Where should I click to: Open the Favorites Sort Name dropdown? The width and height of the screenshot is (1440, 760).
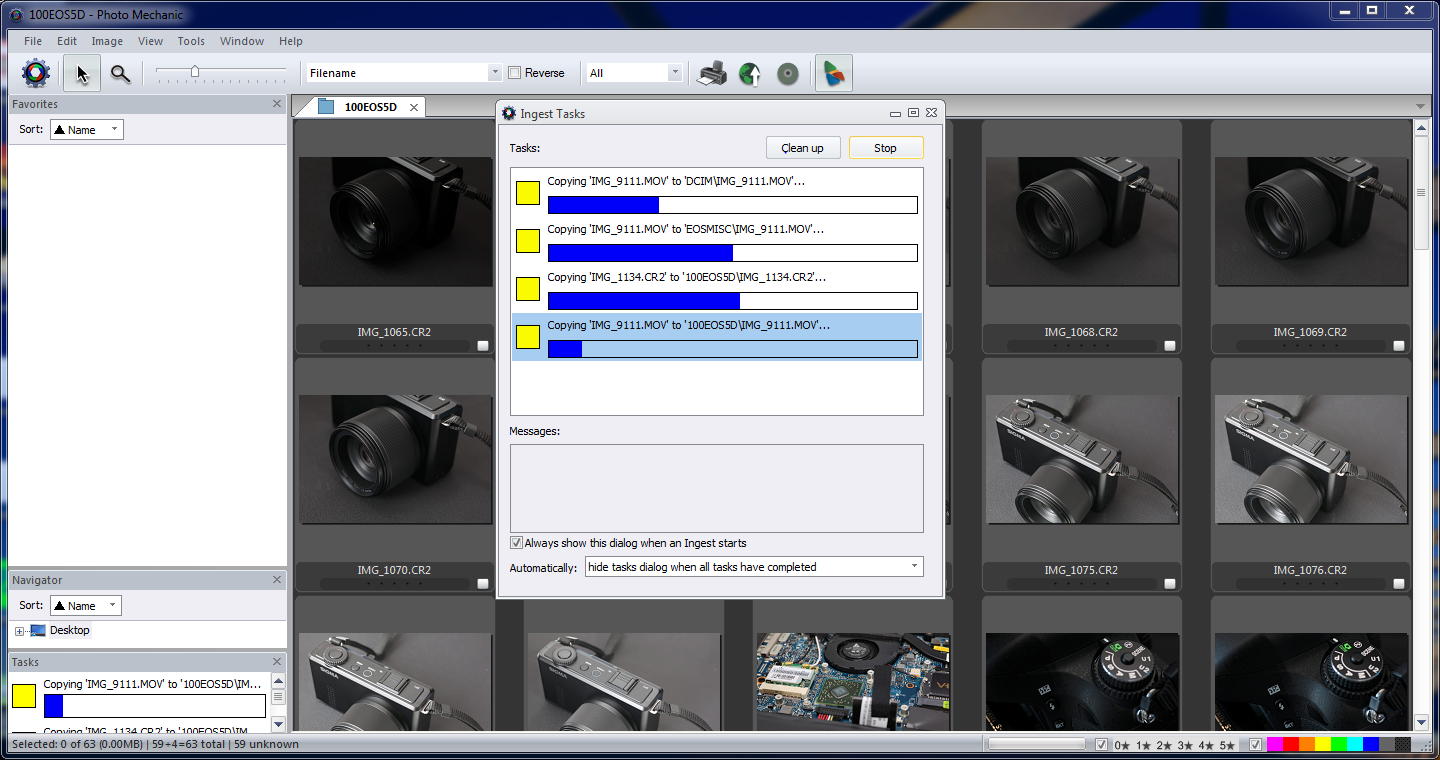[x=86, y=130]
